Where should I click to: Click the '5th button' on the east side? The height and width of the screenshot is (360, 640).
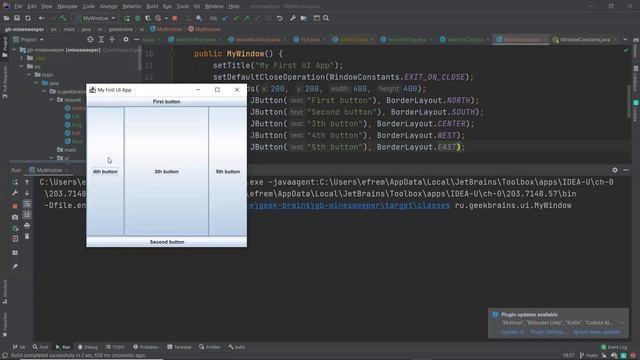pyautogui.click(x=228, y=171)
